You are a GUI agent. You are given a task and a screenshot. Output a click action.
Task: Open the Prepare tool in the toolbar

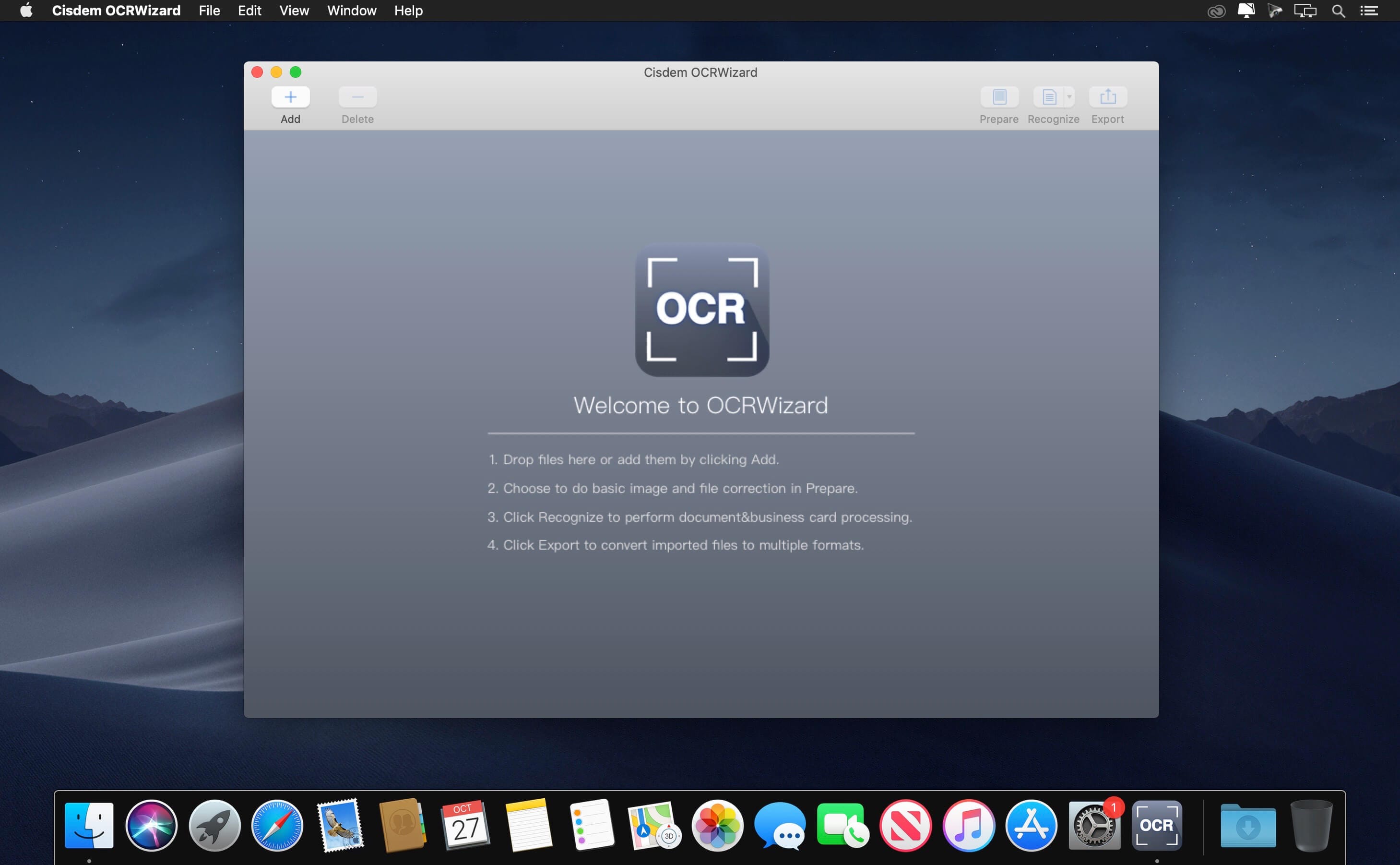click(x=999, y=96)
